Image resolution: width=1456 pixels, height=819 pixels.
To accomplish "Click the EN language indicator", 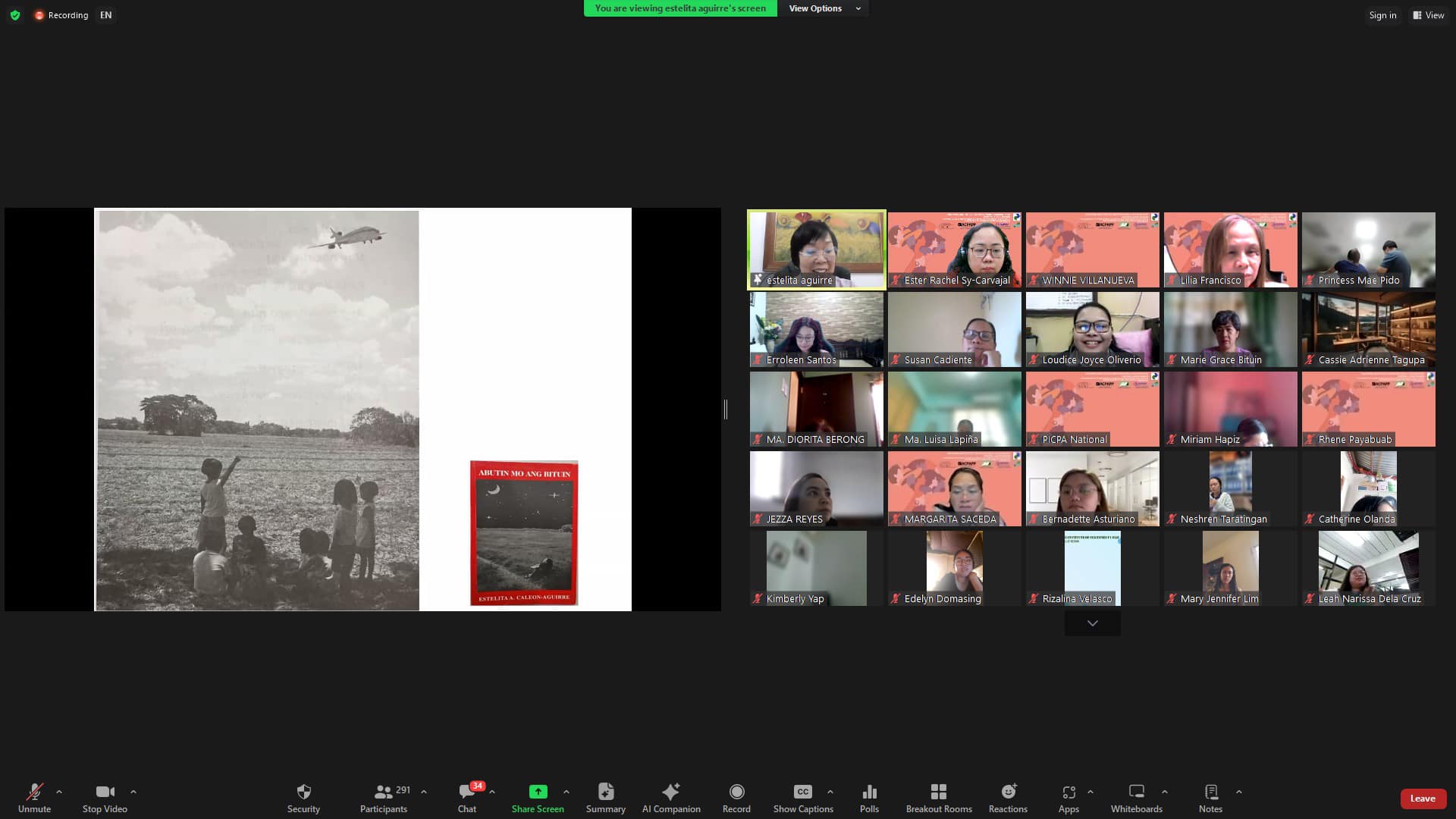I will click(105, 15).
